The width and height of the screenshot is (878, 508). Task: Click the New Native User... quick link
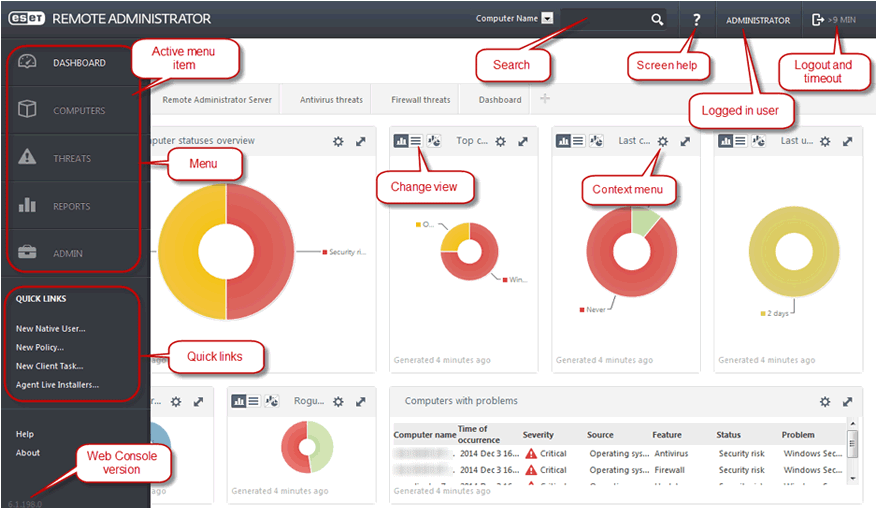pyautogui.click(x=50, y=329)
